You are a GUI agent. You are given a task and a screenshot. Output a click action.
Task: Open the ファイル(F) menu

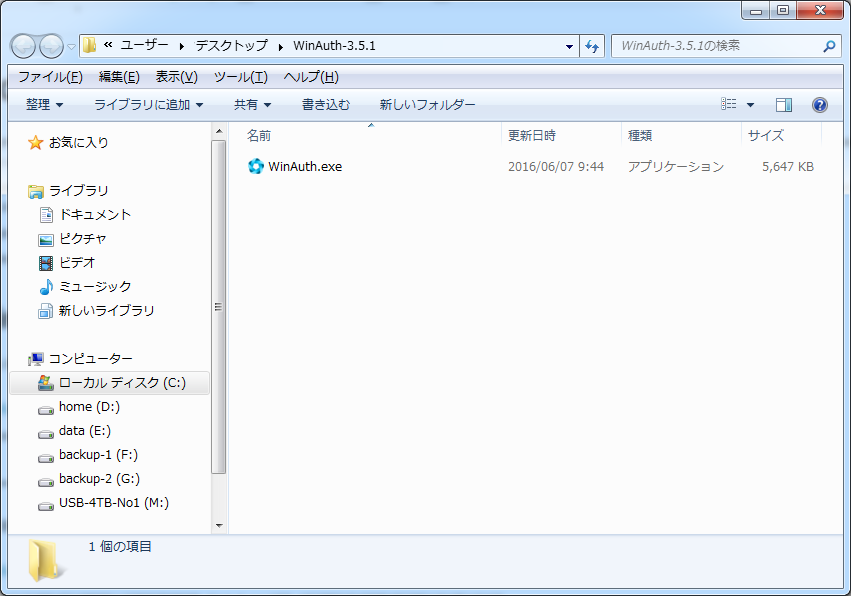[50, 77]
